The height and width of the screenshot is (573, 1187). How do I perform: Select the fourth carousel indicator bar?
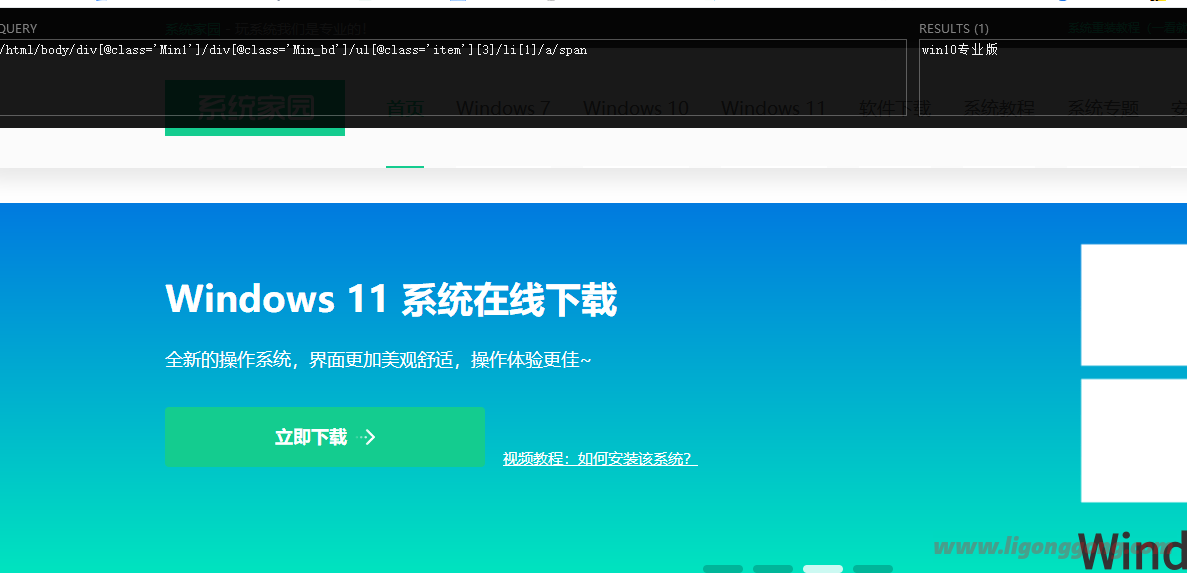point(873,568)
